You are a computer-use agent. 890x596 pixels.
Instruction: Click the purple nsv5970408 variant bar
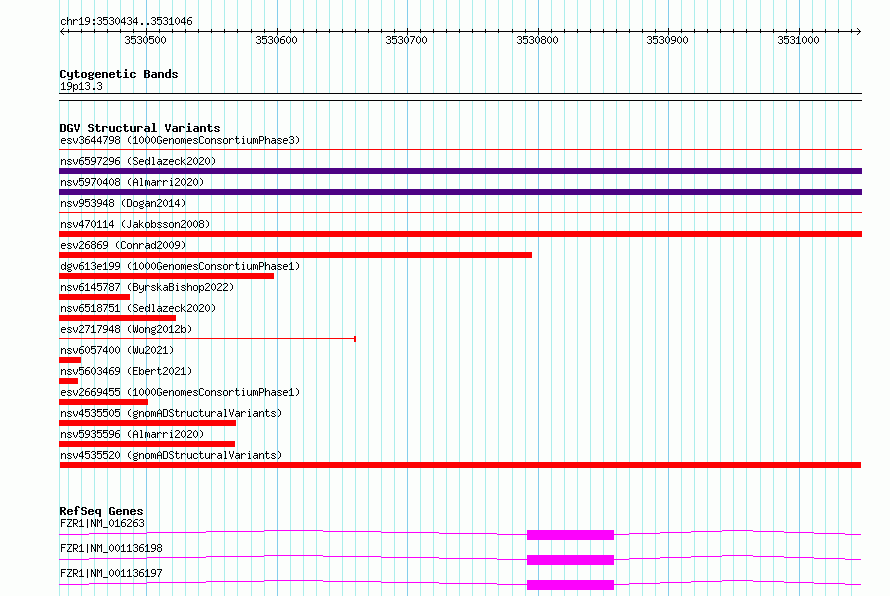coord(460,192)
